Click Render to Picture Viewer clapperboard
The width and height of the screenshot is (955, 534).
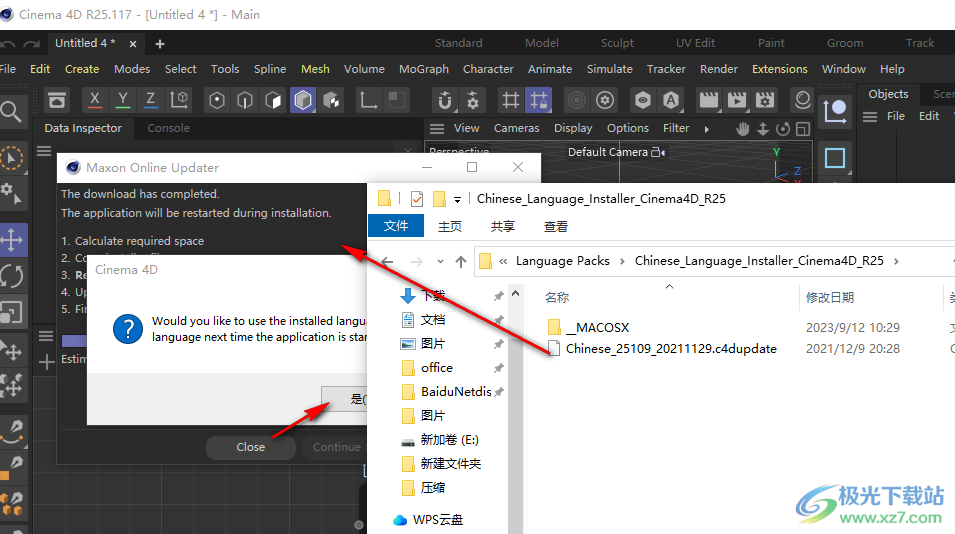click(x=708, y=100)
